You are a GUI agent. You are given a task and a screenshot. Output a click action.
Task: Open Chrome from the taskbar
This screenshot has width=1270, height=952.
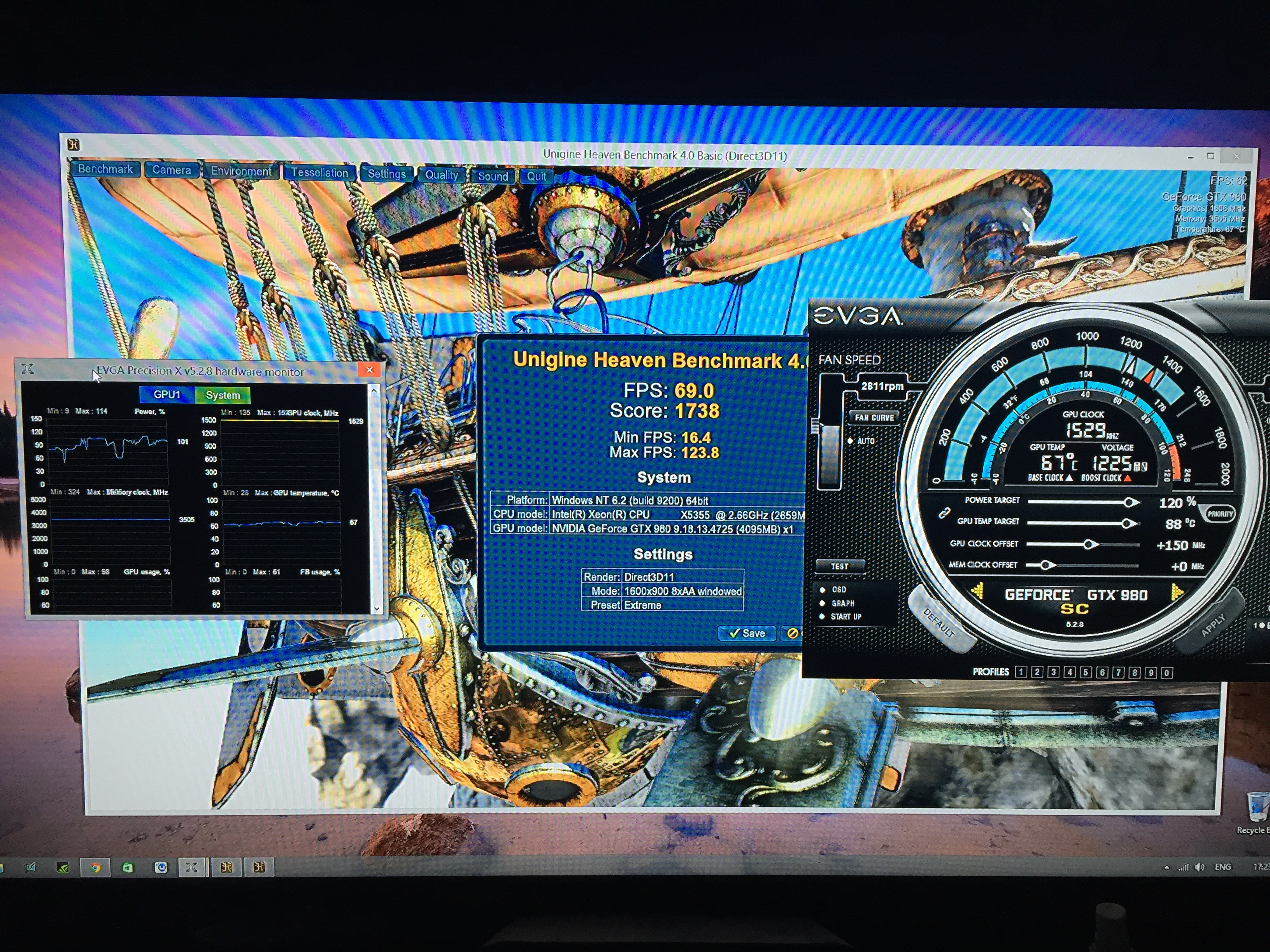point(95,867)
